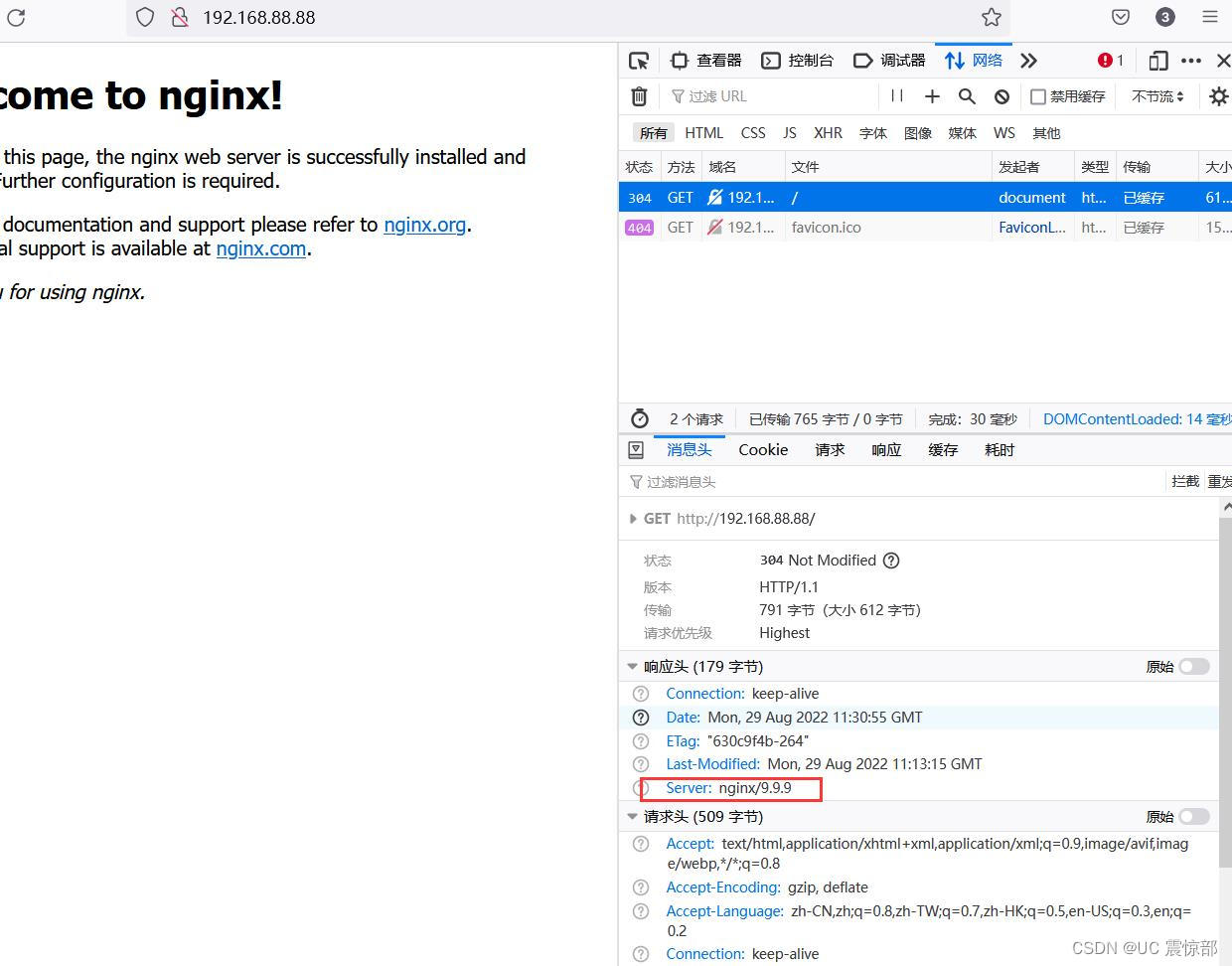Clear network log with trash icon
The width and height of the screenshot is (1232, 966).
(x=639, y=96)
